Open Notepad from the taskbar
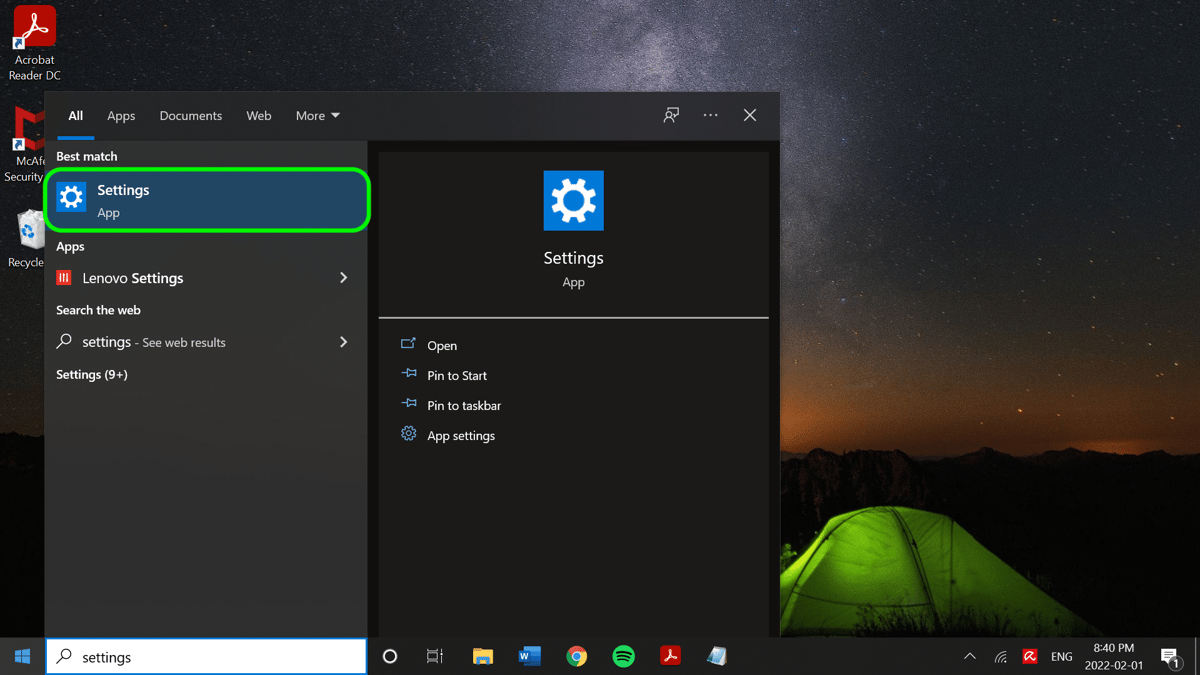Image resolution: width=1200 pixels, height=675 pixels. [717, 656]
